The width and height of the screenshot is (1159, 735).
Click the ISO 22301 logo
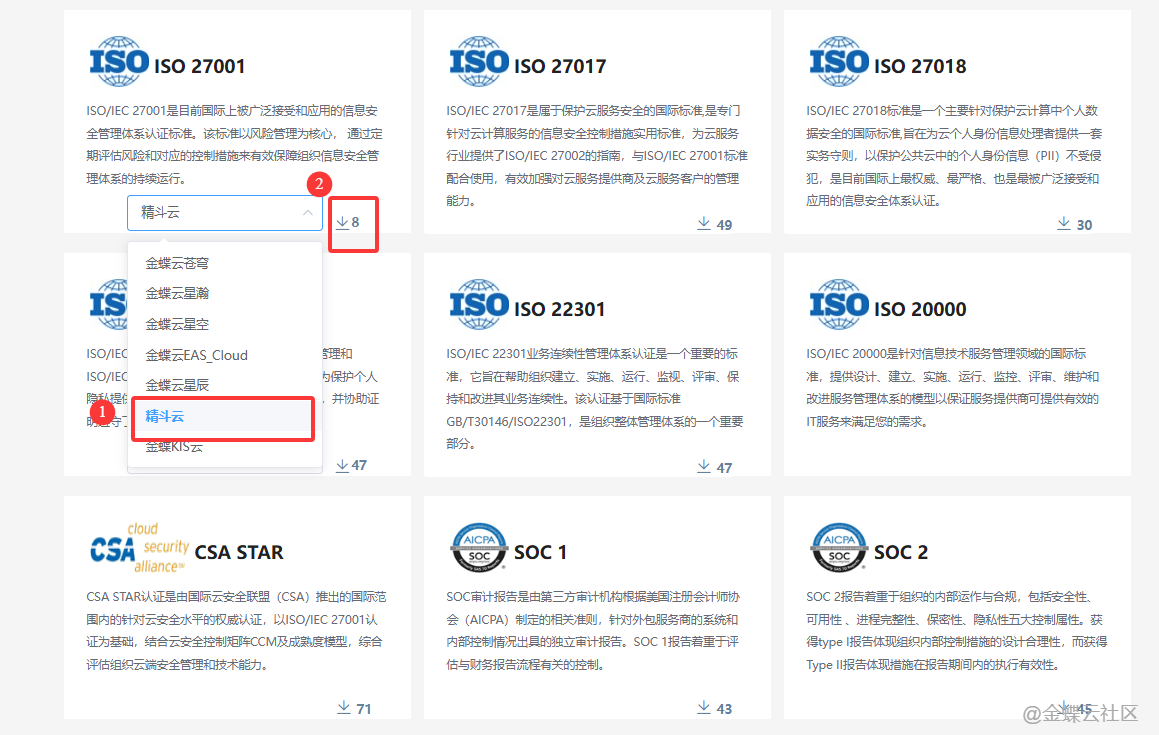point(479,305)
